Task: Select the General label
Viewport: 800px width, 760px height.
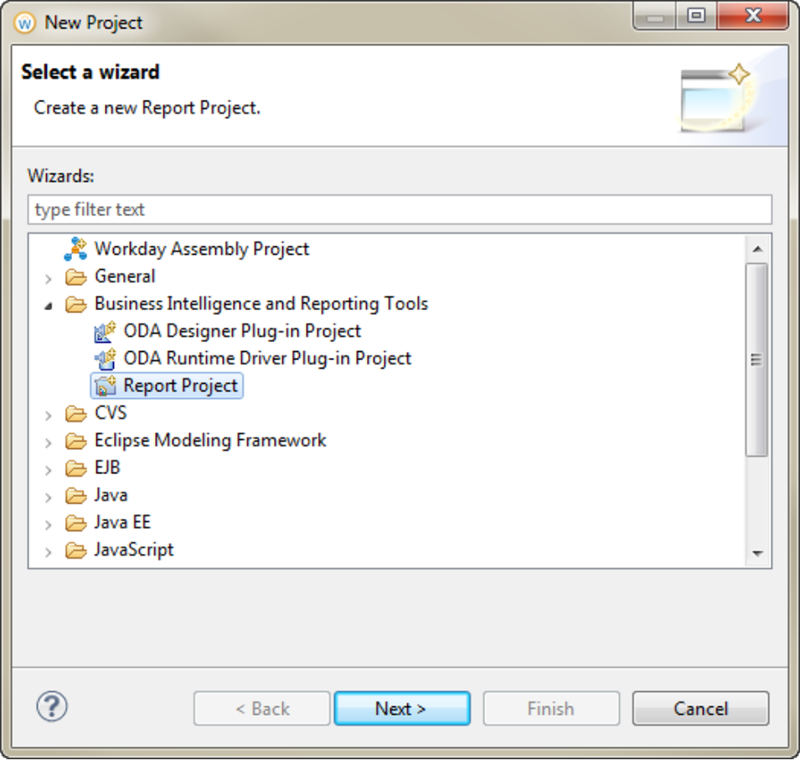Action: [125, 276]
